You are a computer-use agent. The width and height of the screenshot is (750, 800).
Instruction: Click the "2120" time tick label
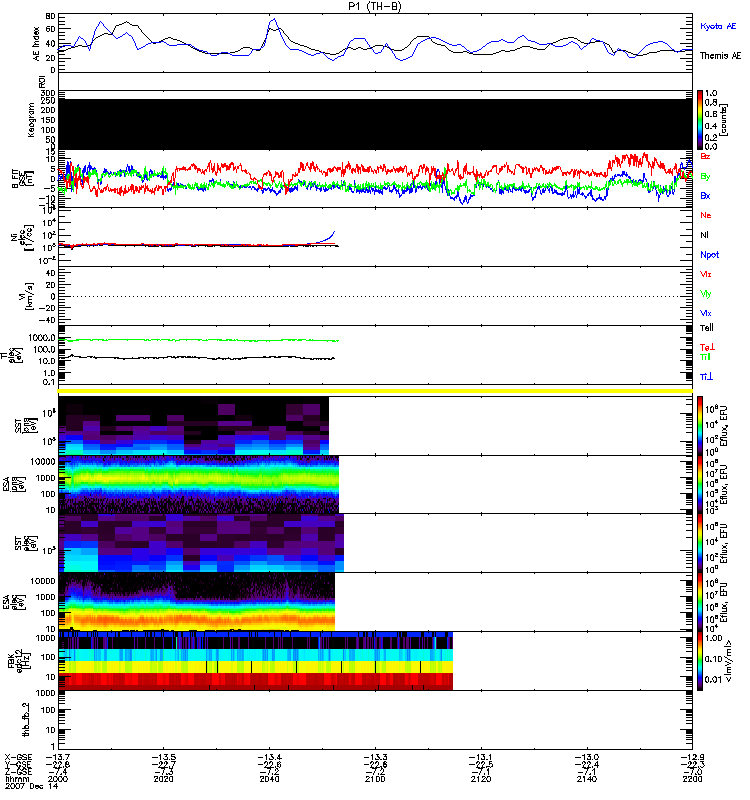(x=481, y=779)
